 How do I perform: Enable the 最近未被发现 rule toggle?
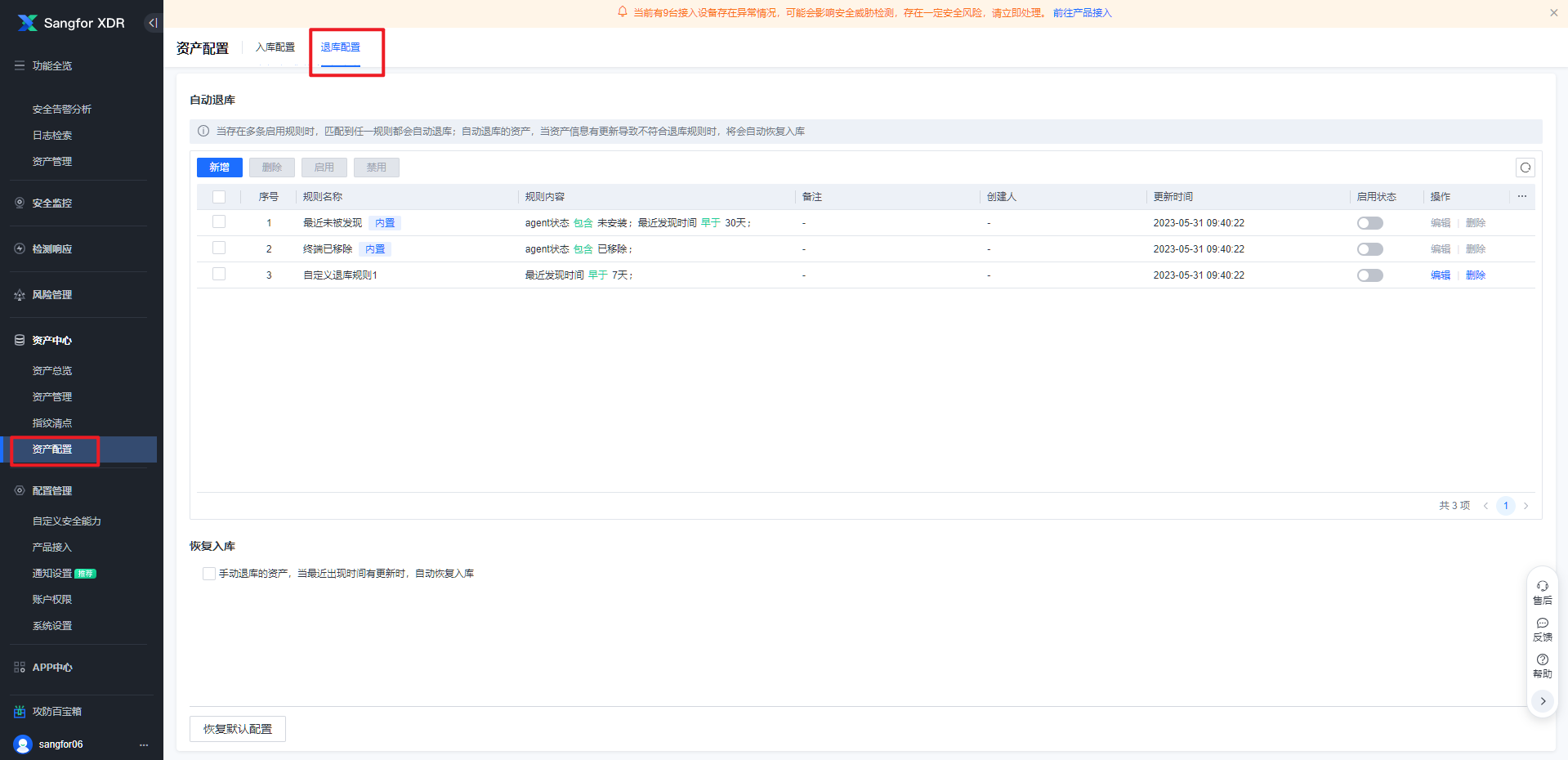1369,223
